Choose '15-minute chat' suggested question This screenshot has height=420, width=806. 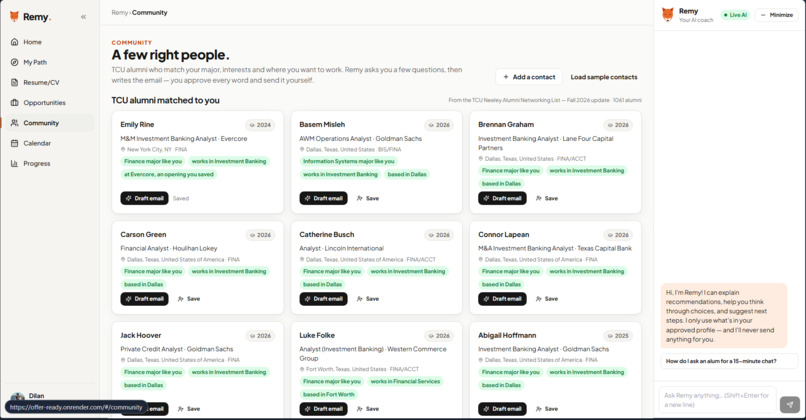[x=729, y=361]
